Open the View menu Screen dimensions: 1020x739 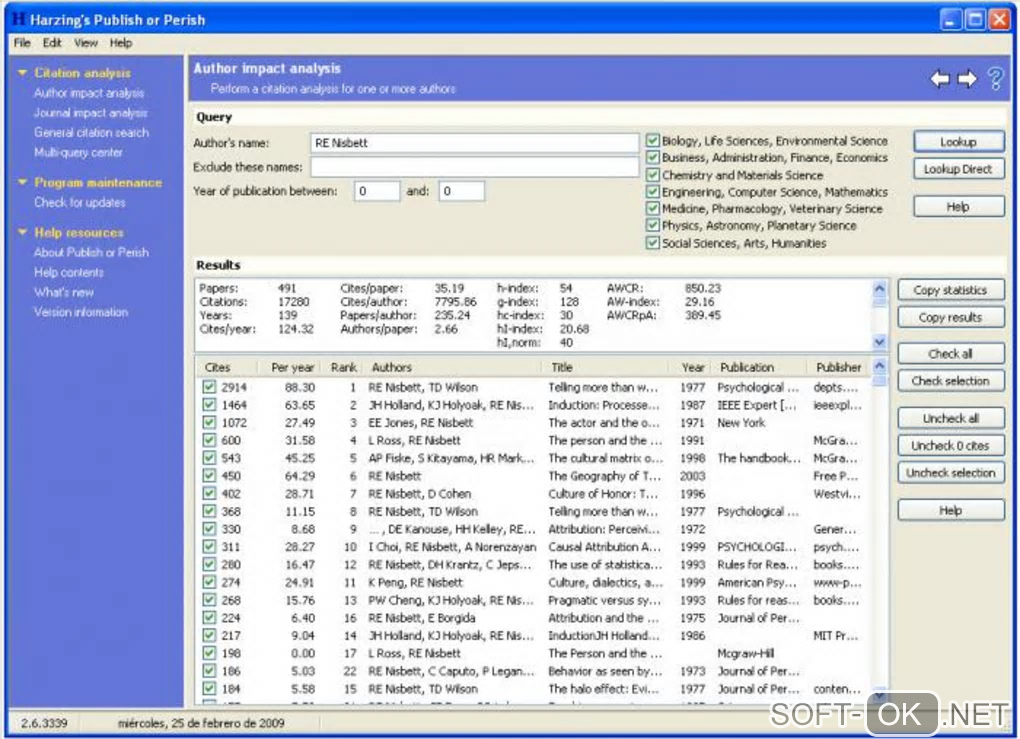pos(85,43)
